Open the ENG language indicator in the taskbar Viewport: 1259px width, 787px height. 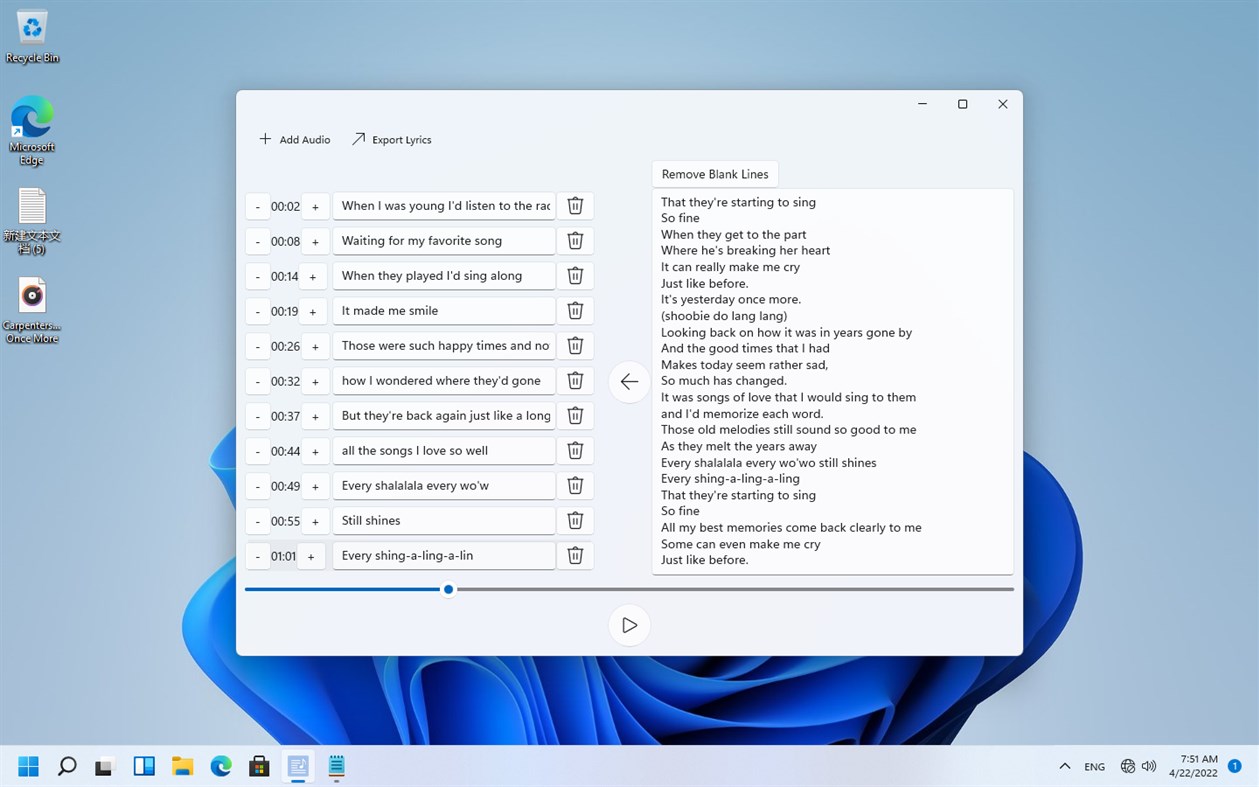(1094, 766)
